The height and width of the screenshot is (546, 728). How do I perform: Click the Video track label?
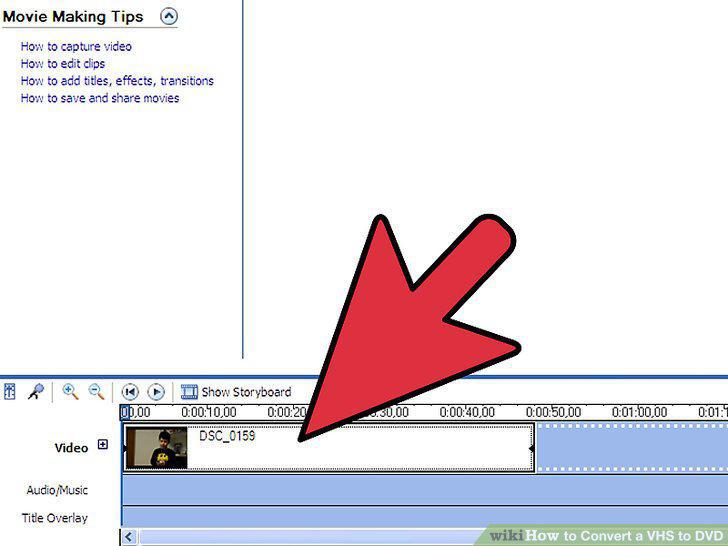(71, 448)
